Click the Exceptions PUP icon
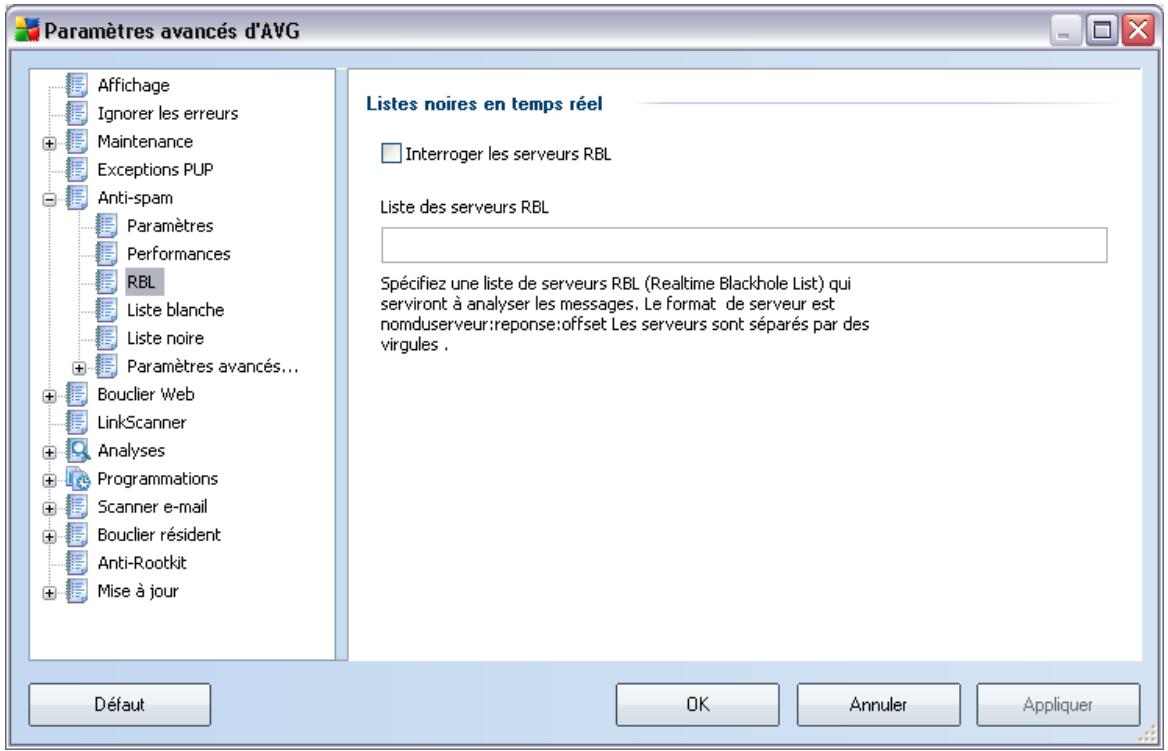Viewport: 1168px width, 751px height. coord(77,169)
